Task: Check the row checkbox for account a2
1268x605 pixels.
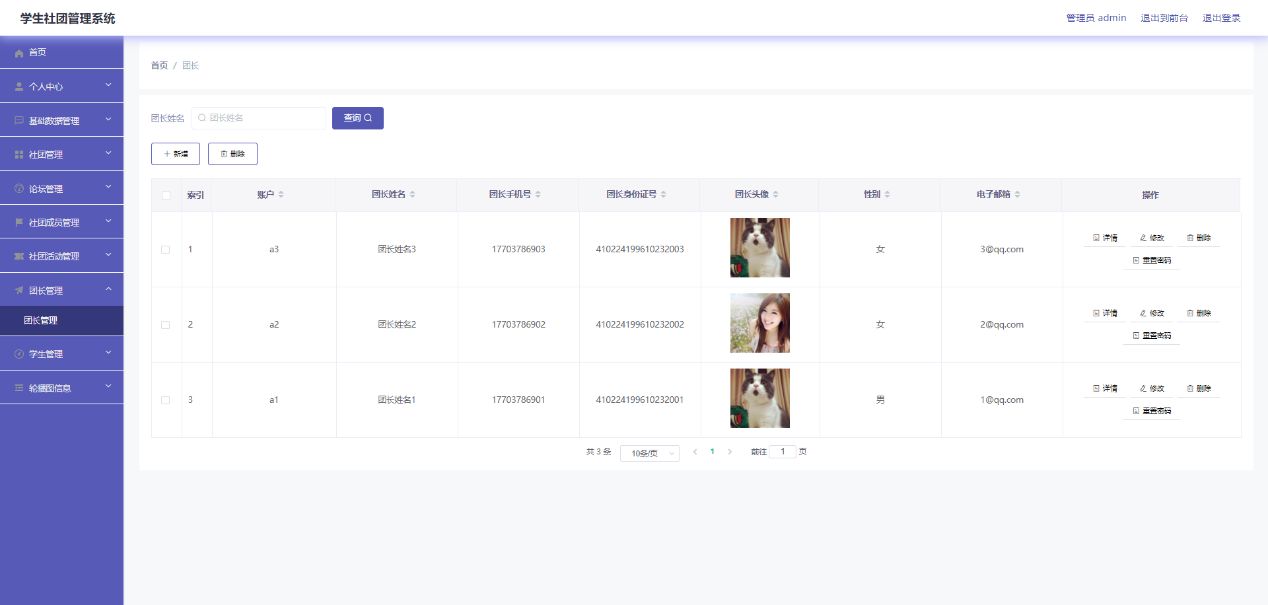Action: [x=166, y=325]
